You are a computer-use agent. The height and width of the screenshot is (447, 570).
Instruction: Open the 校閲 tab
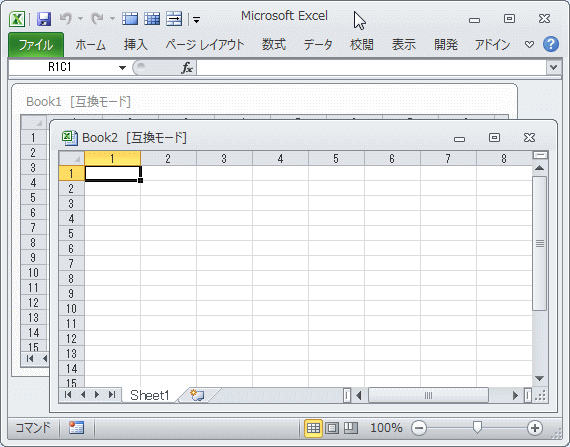(362, 45)
